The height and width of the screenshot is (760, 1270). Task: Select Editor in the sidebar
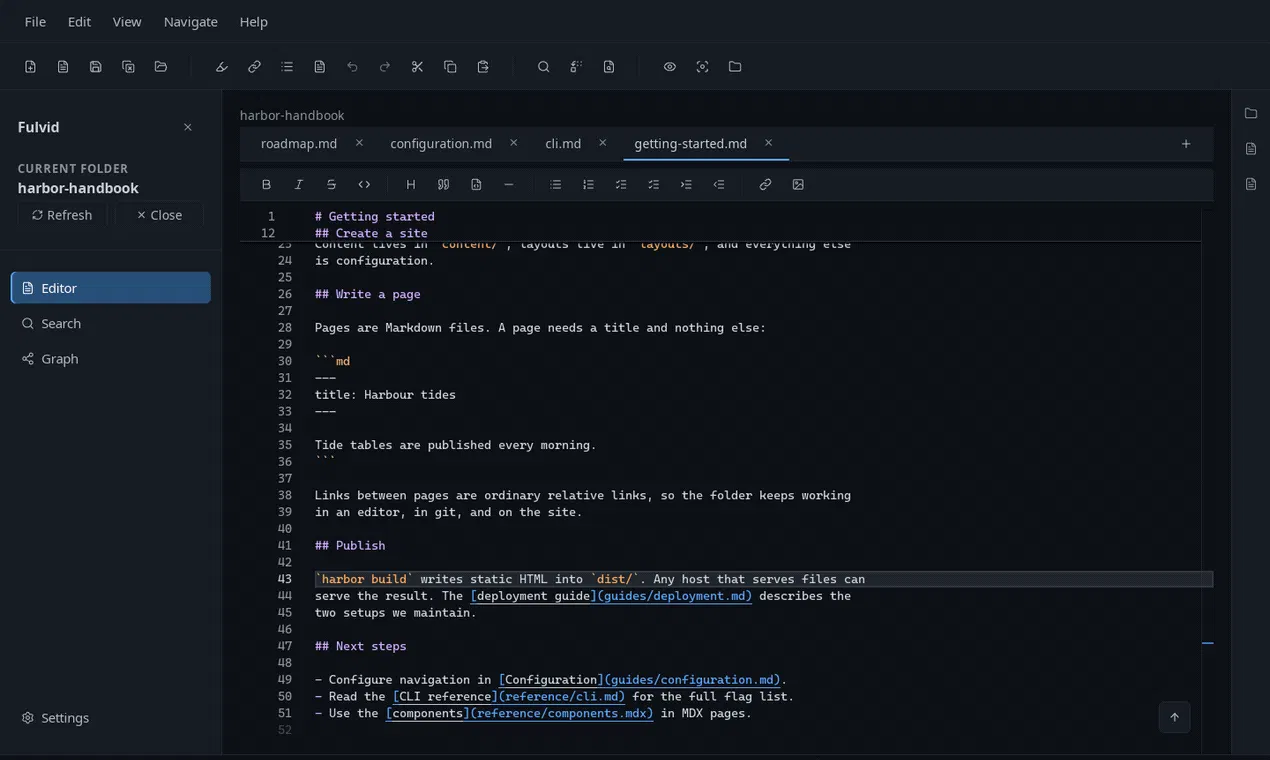[111, 288]
